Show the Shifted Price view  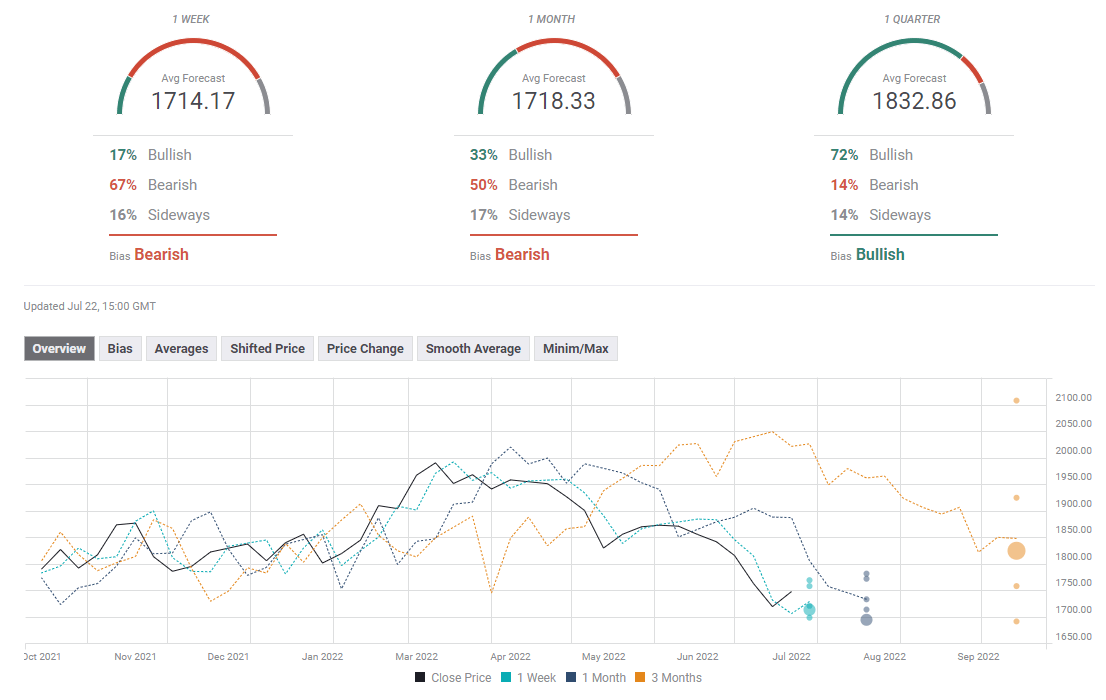tap(267, 349)
